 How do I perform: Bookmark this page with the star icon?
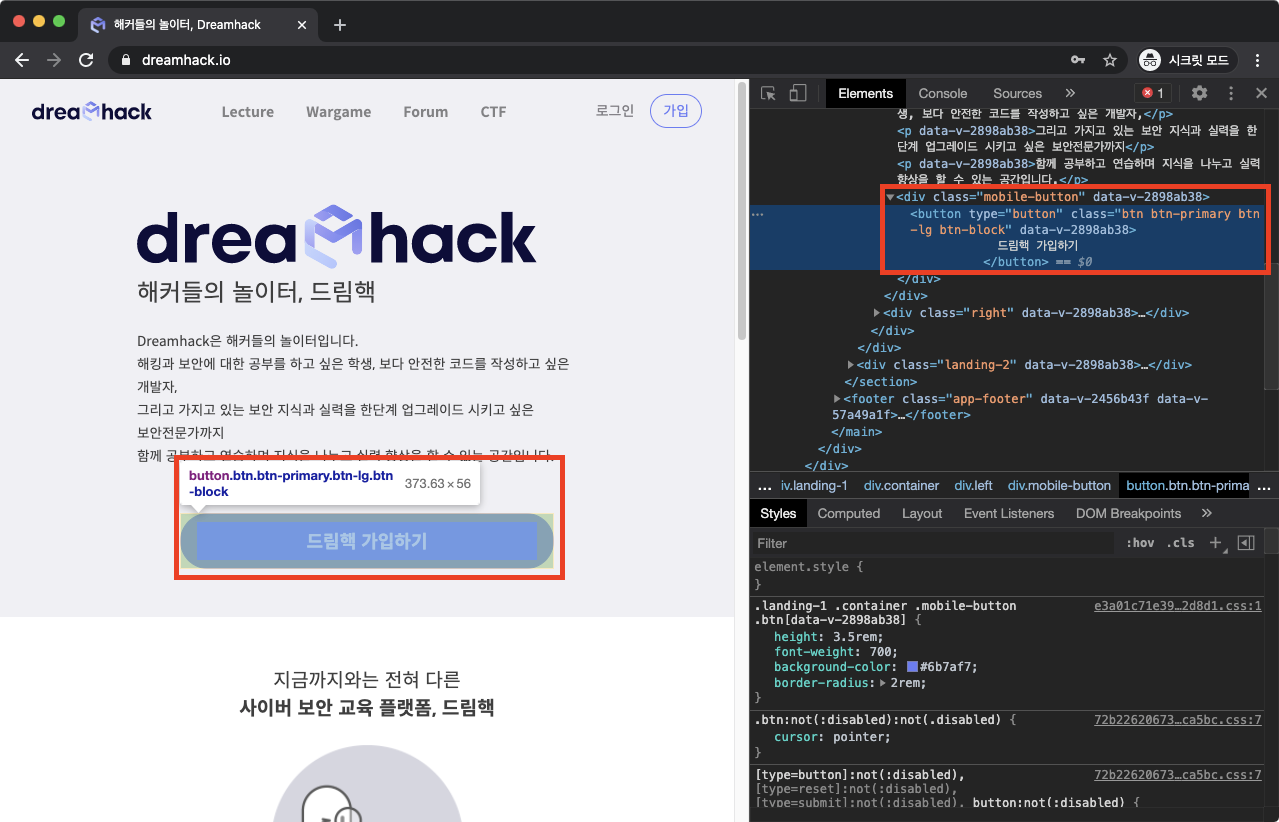[x=1109, y=60]
